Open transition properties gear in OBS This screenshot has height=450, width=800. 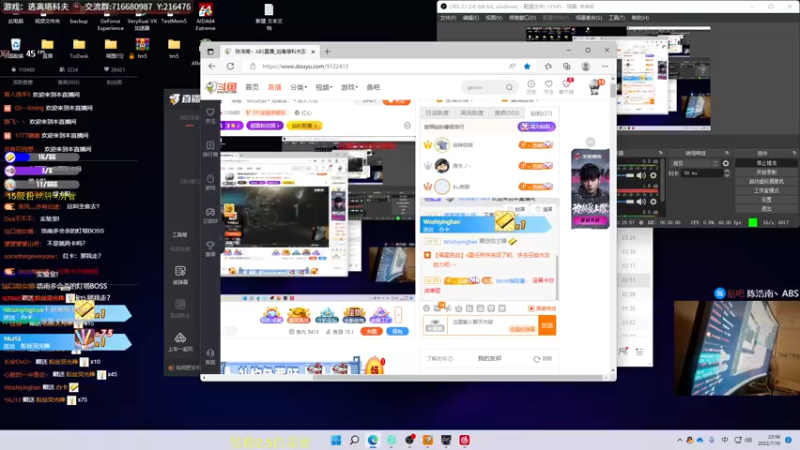(x=726, y=163)
